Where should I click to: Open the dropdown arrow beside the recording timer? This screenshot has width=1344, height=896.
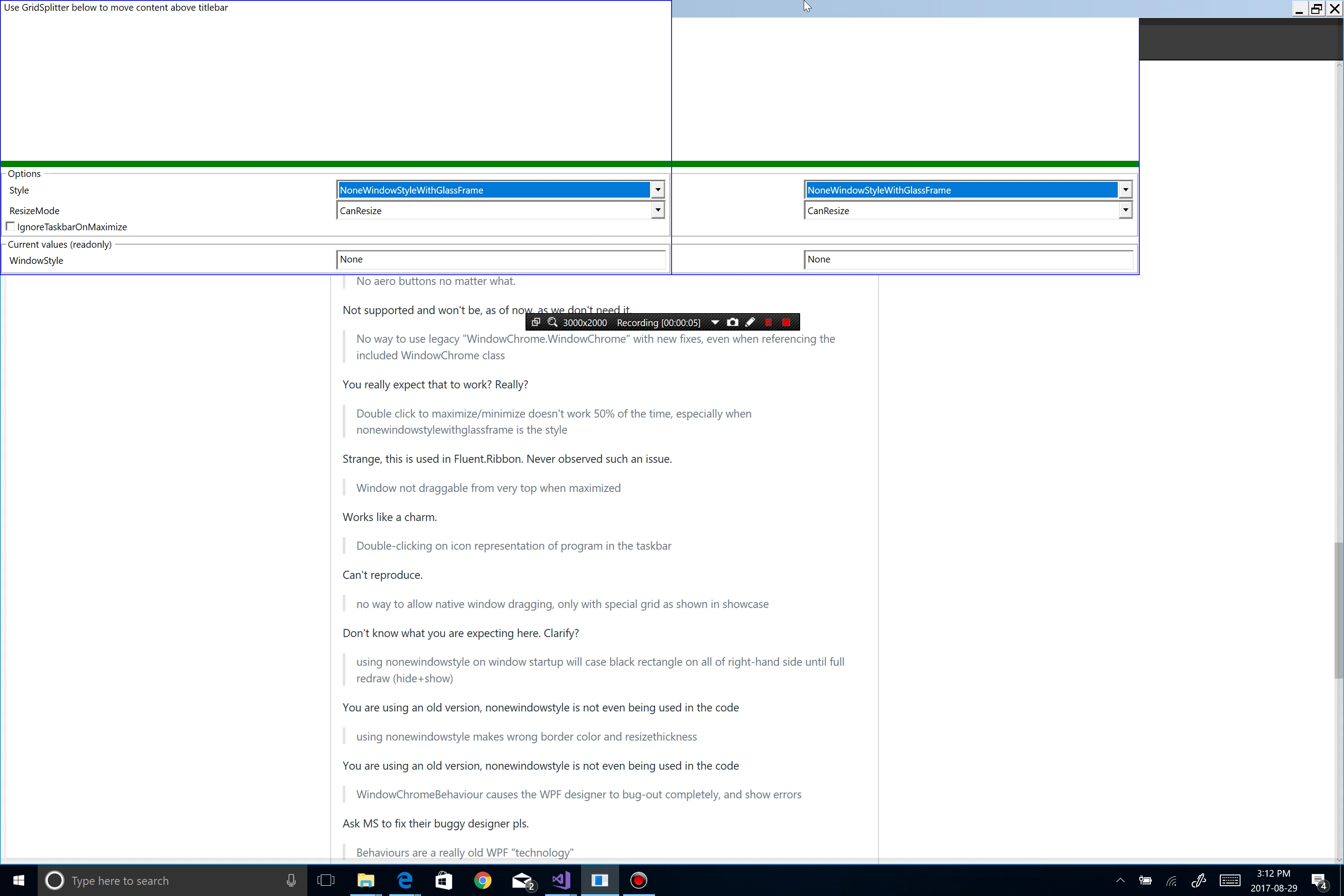tap(715, 322)
